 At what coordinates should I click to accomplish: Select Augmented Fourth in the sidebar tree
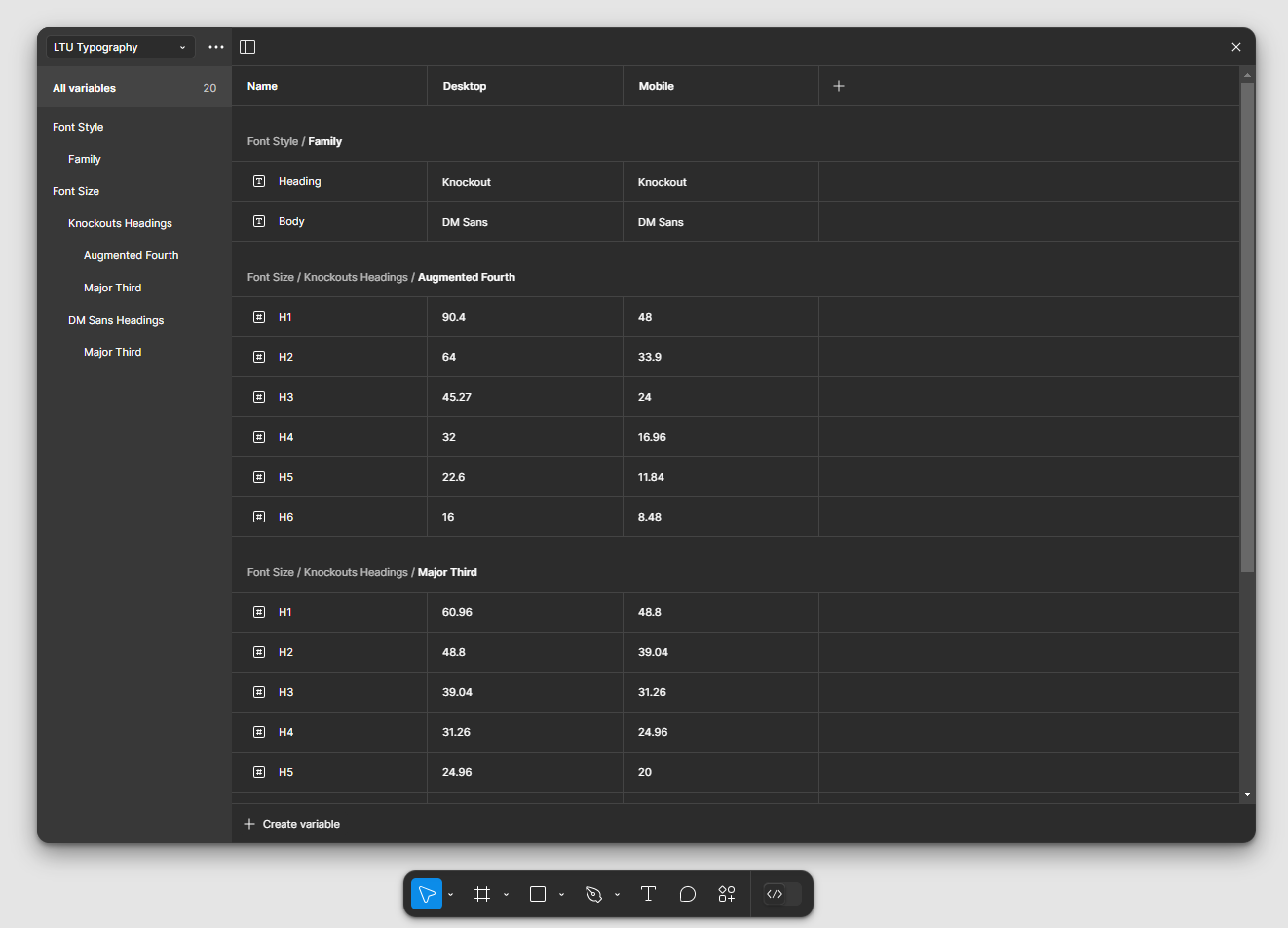click(x=131, y=254)
